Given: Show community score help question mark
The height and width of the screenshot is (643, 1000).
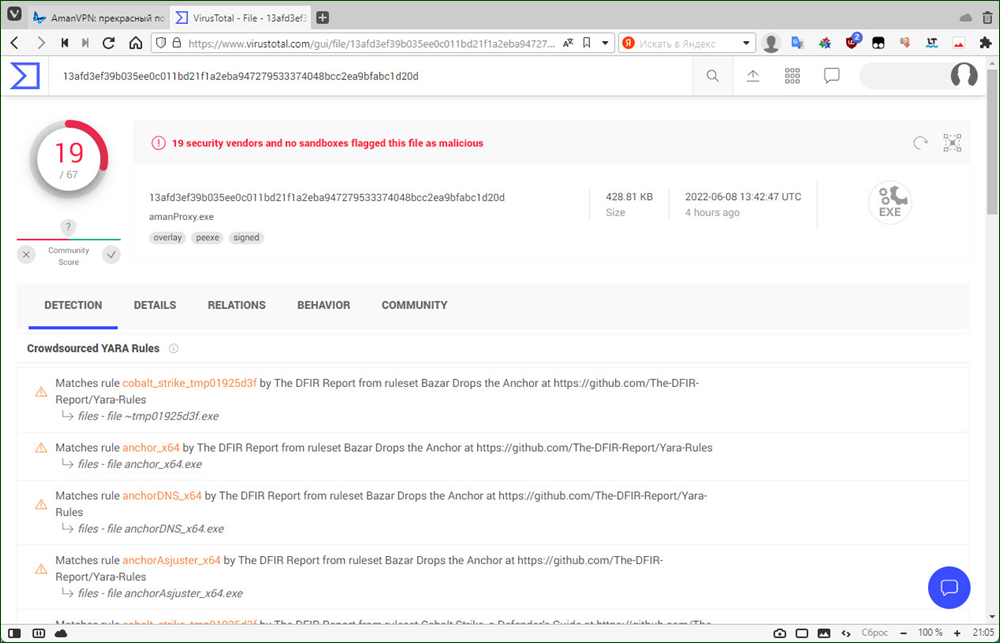Looking at the screenshot, I should click(x=68, y=227).
